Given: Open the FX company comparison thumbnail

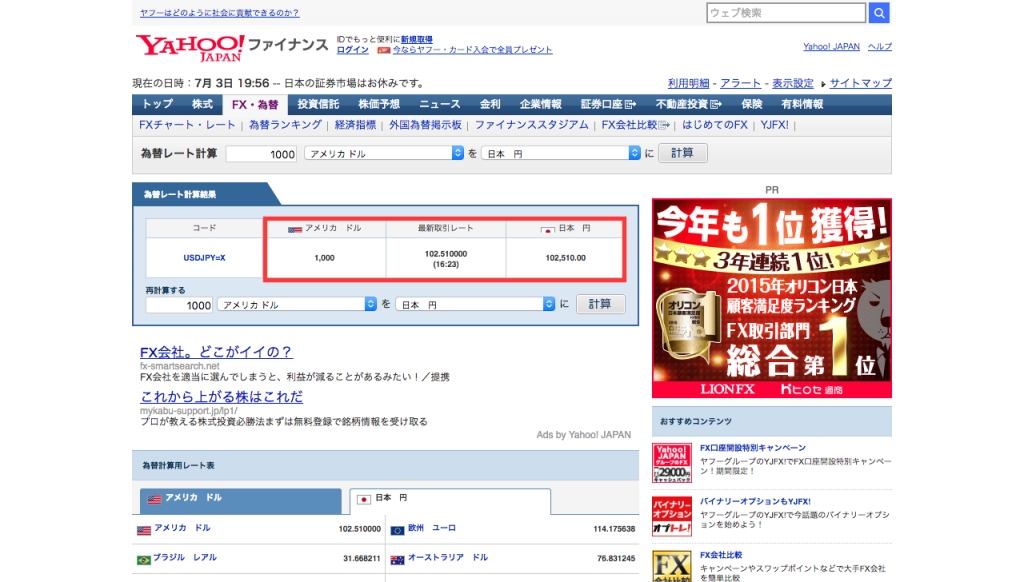Looking at the screenshot, I should (672, 566).
